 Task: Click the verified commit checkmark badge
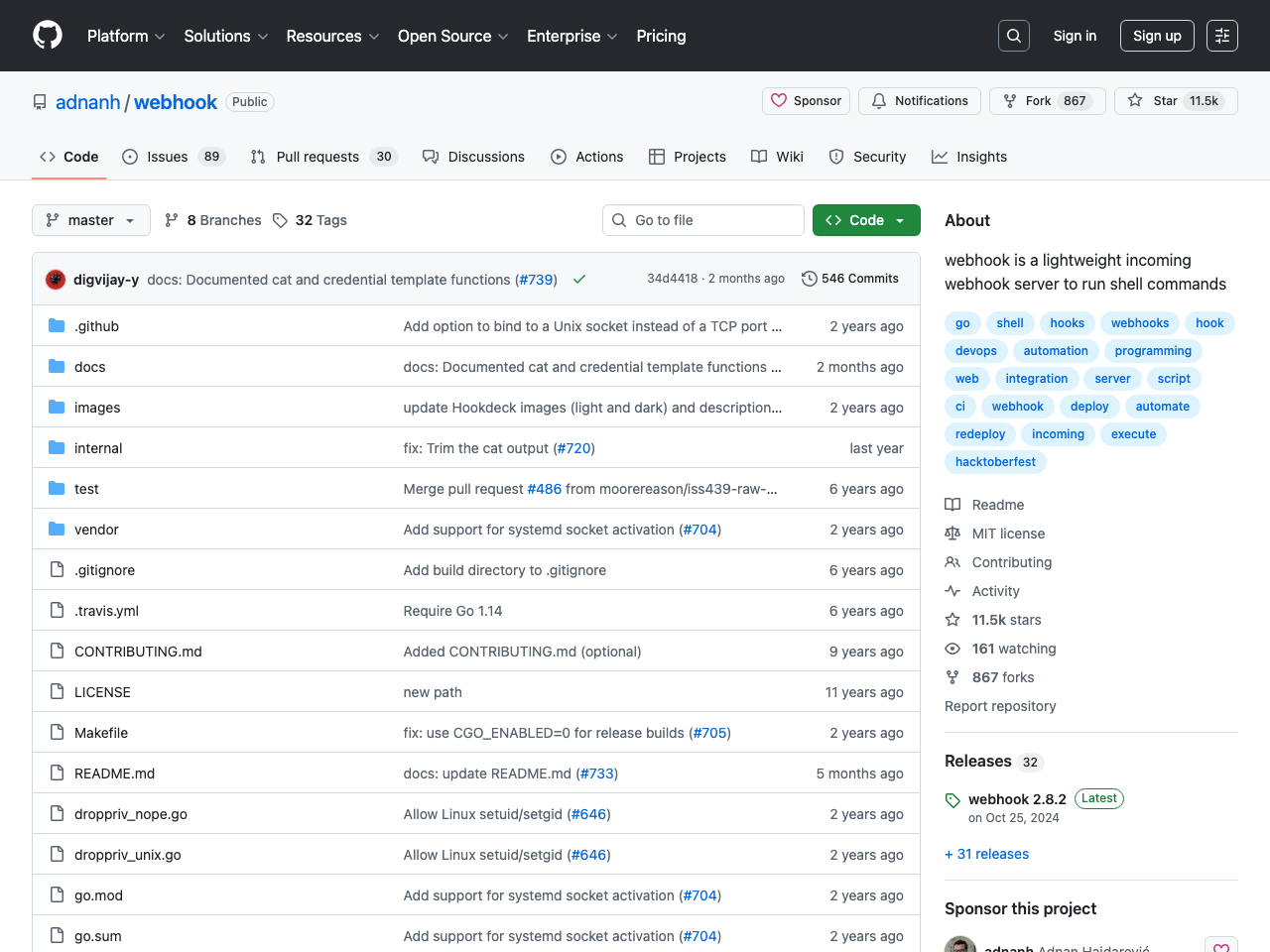(579, 279)
